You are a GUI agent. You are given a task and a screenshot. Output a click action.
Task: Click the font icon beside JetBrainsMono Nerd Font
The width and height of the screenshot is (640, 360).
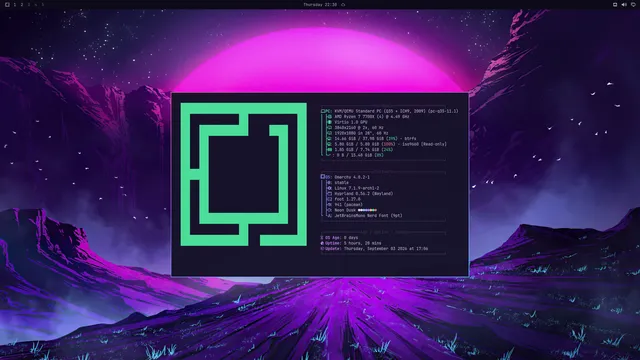(x=330, y=216)
